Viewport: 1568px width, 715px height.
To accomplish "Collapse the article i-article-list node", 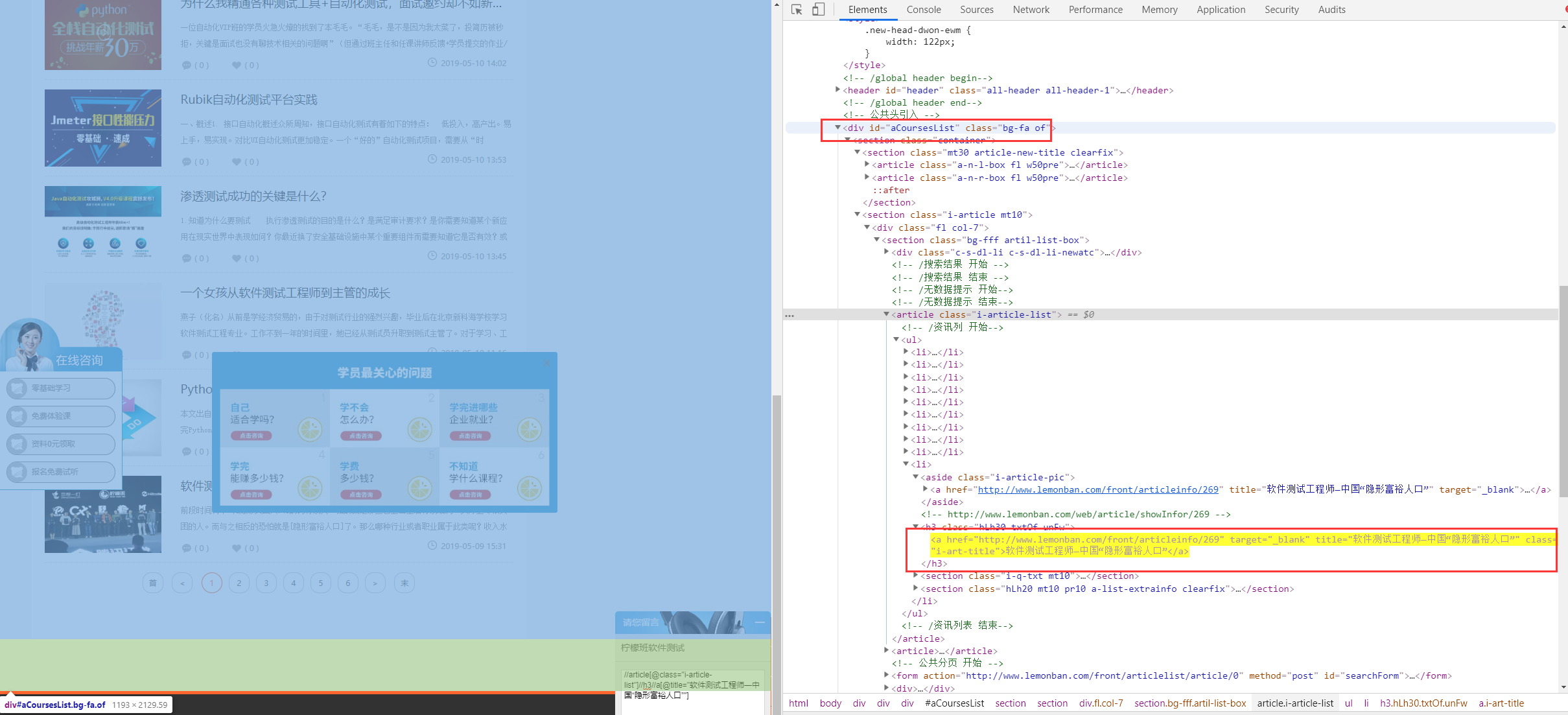I will click(x=886, y=314).
